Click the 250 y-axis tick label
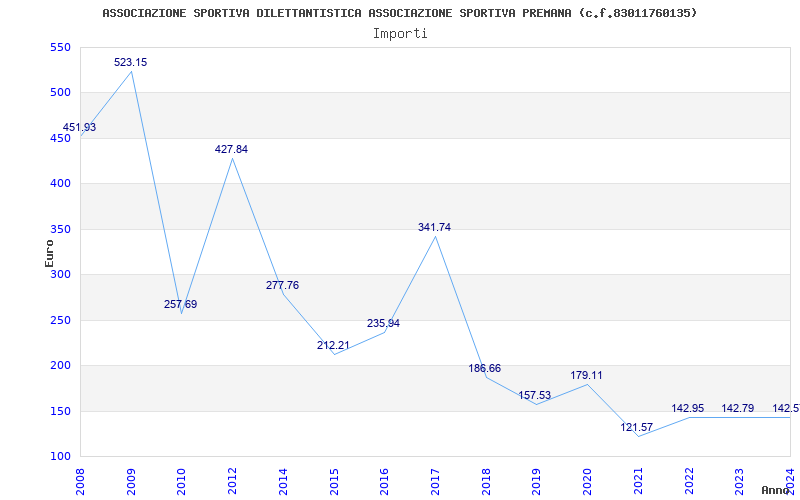The width and height of the screenshot is (800, 500). click(60, 320)
